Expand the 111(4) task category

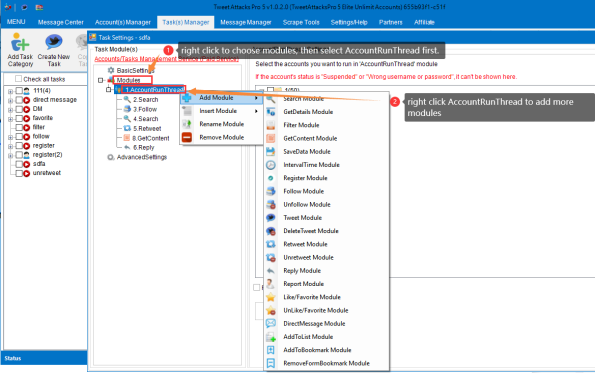10,91
